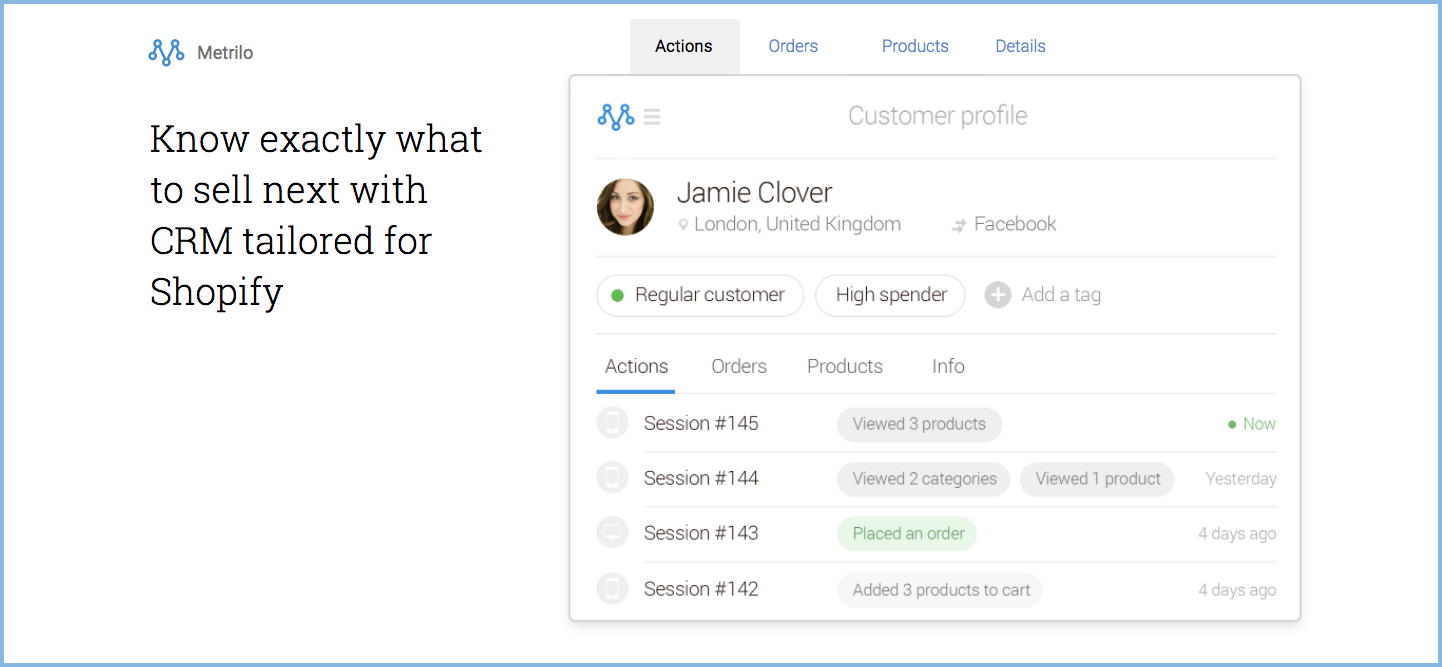Viewport: 1442px width, 667px height.
Task: Click the referral source icon beside Facebook
Action: coord(959,226)
